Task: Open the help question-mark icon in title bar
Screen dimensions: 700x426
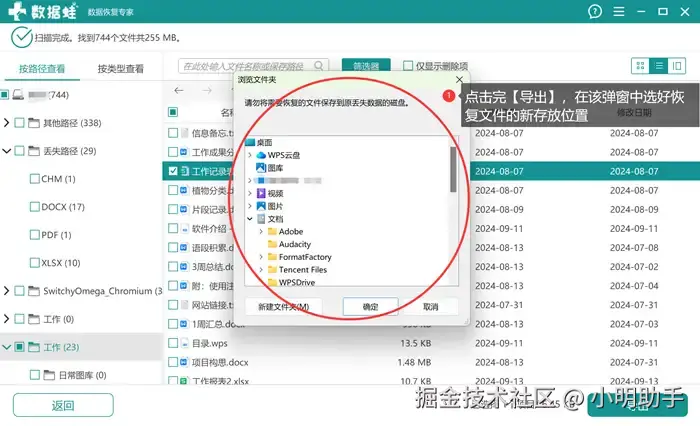Action: point(595,11)
